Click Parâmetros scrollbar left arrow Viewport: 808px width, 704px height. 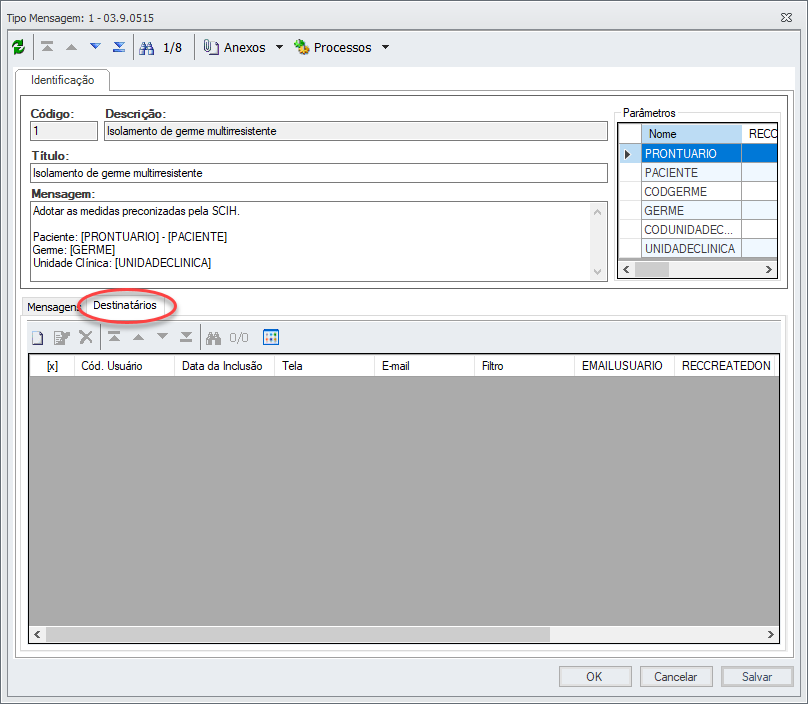(x=626, y=269)
